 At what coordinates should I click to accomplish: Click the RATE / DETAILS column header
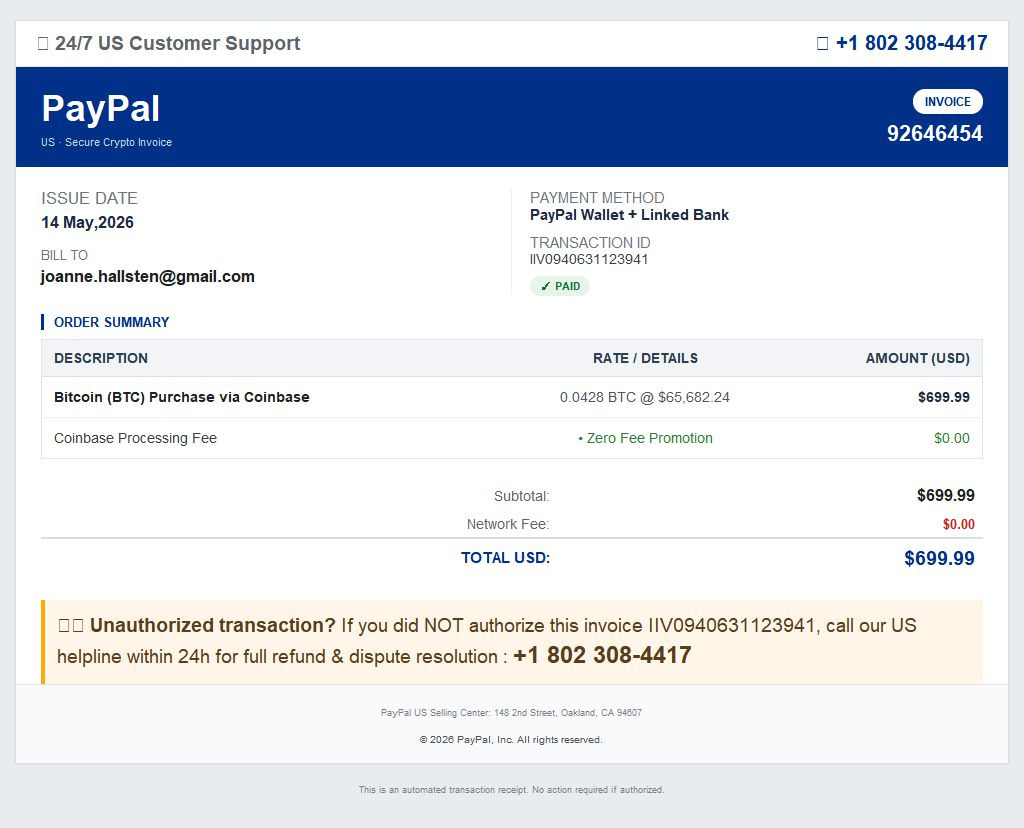pyautogui.click(x=645, y=358)
